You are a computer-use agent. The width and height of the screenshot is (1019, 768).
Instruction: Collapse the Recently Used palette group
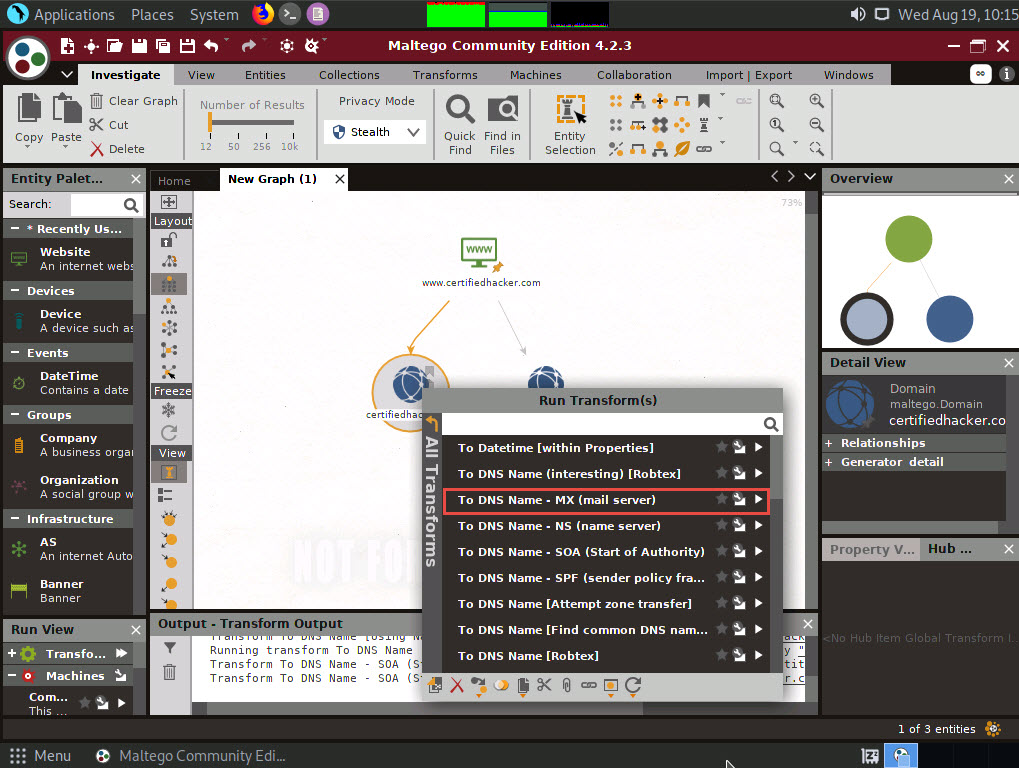pyautogui.click(x=14, y=229)
